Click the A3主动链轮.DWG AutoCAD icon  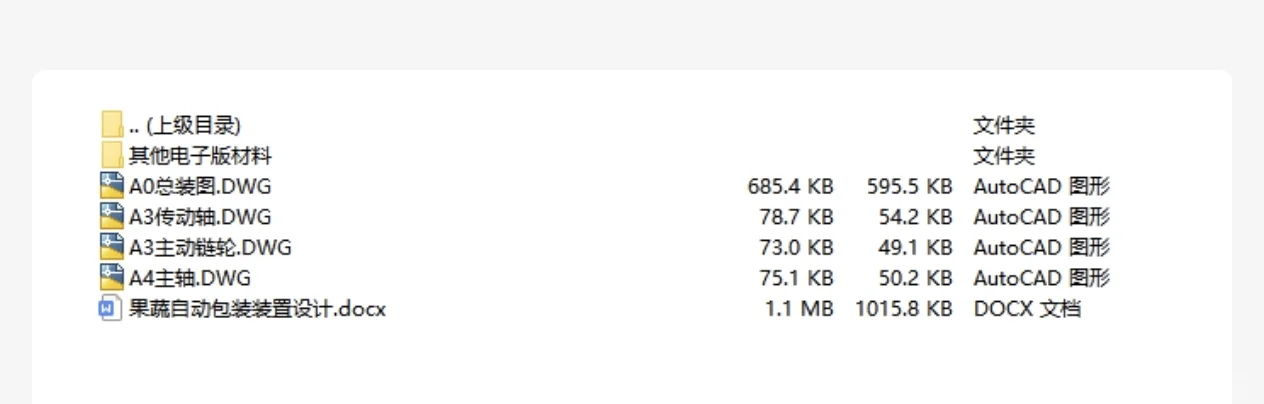tap(112, 247)
